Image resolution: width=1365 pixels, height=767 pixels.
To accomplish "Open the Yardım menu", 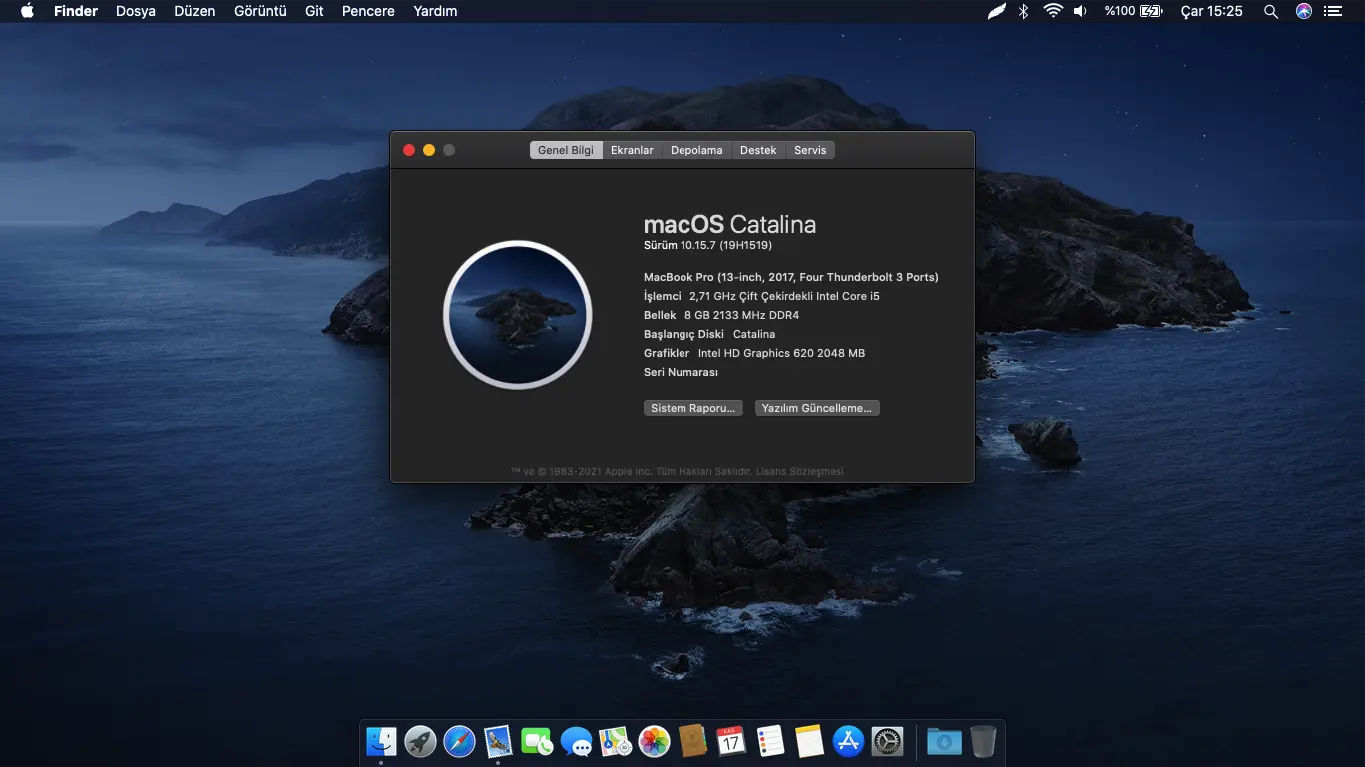I will click(x=435, y=11).
